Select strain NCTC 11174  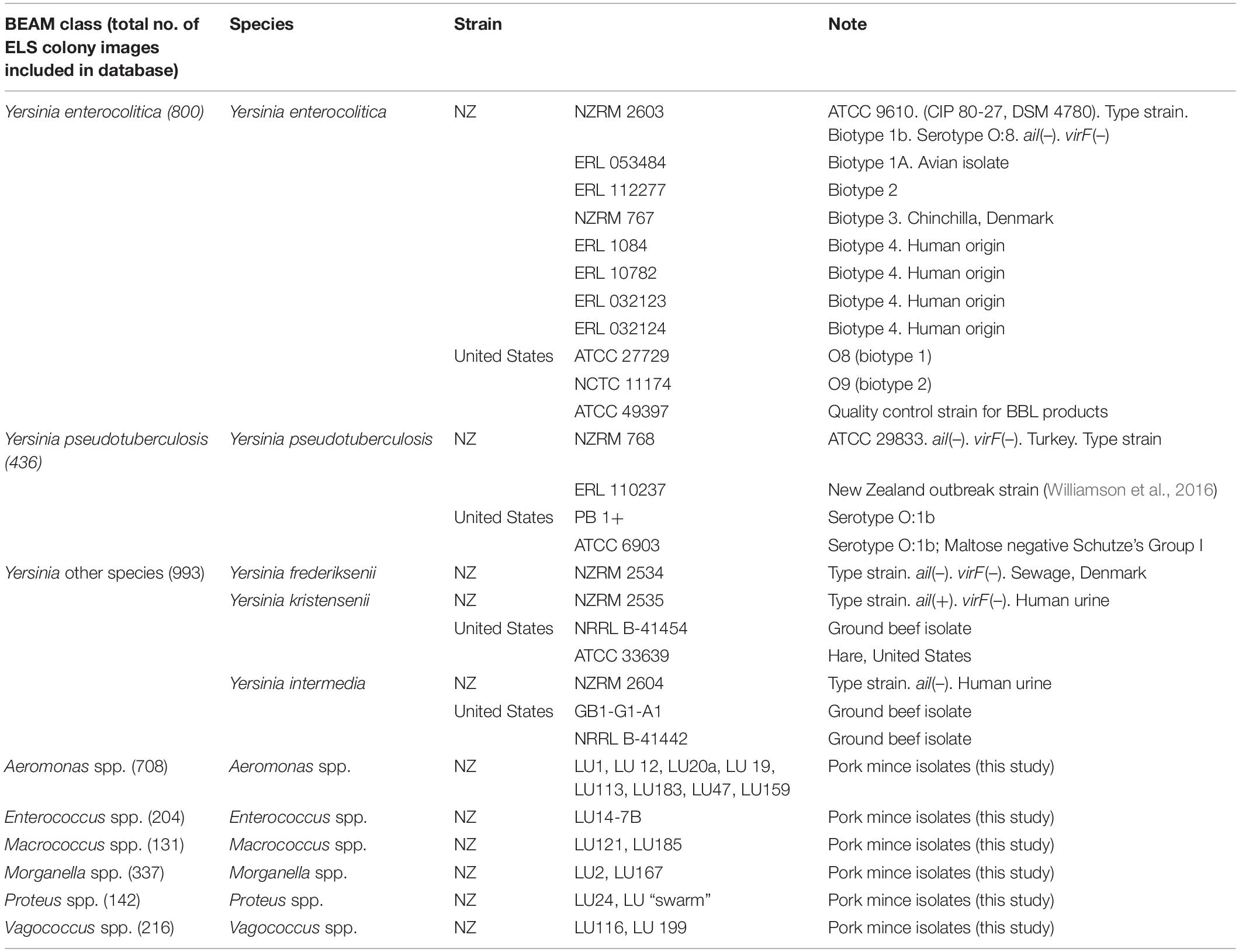622,384
